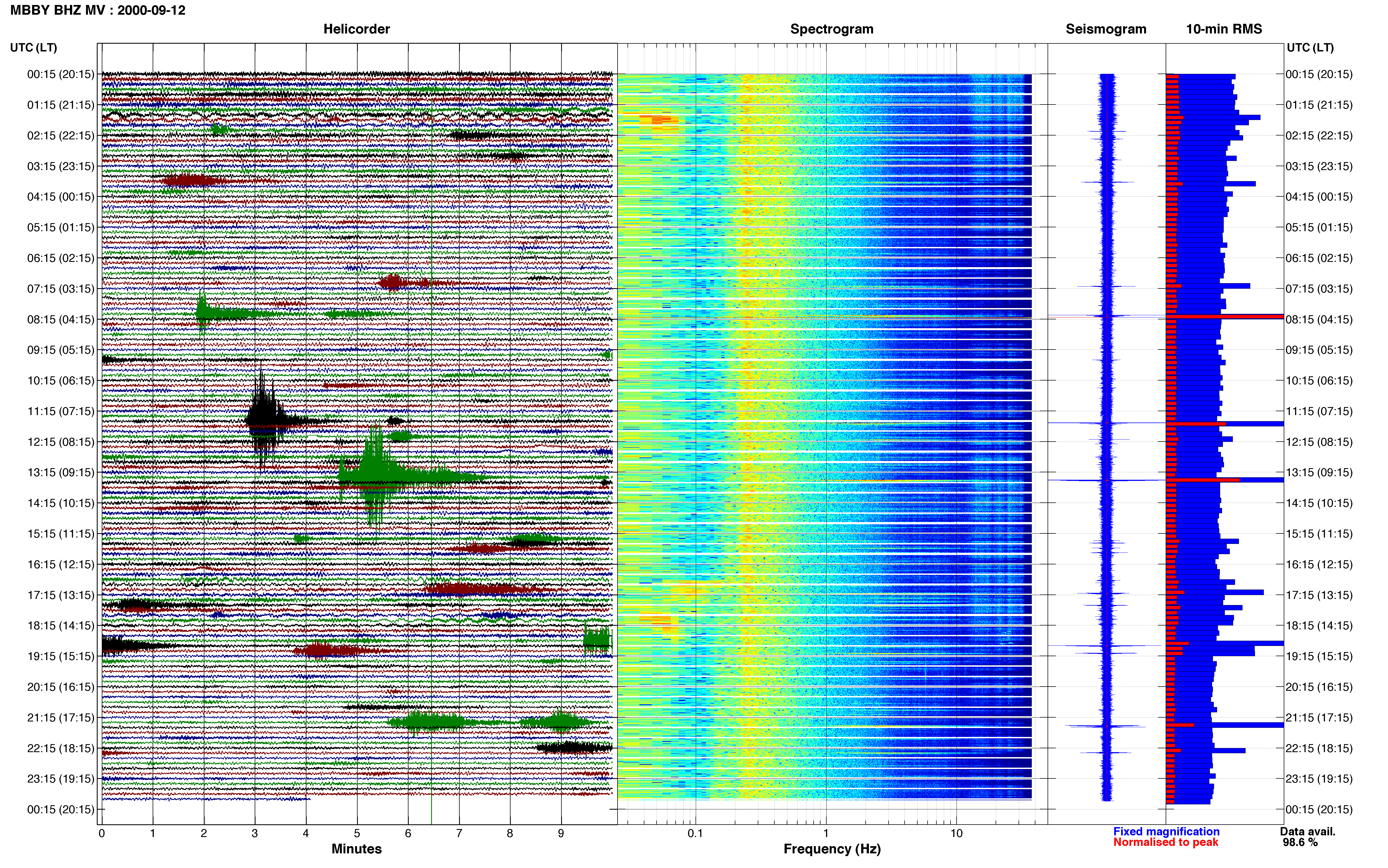Click minute tick label '5' on helicorder axis
This screenshot has height=868, width=1388.
coord(357,833)
